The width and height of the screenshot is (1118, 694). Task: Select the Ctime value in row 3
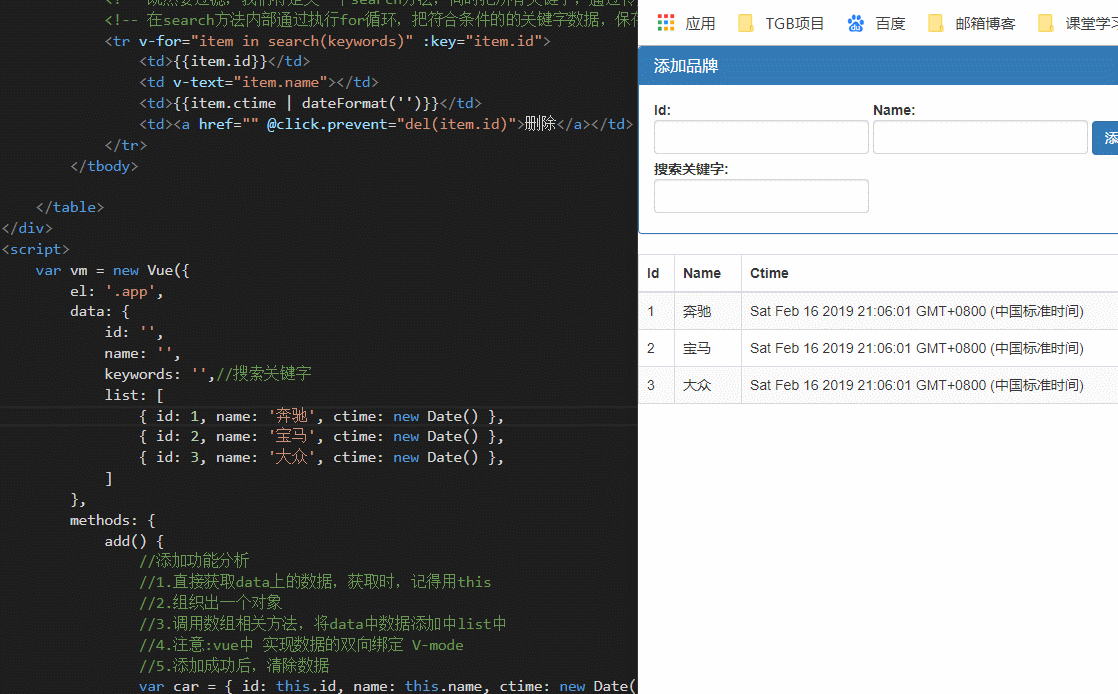(x=916, y=385)
